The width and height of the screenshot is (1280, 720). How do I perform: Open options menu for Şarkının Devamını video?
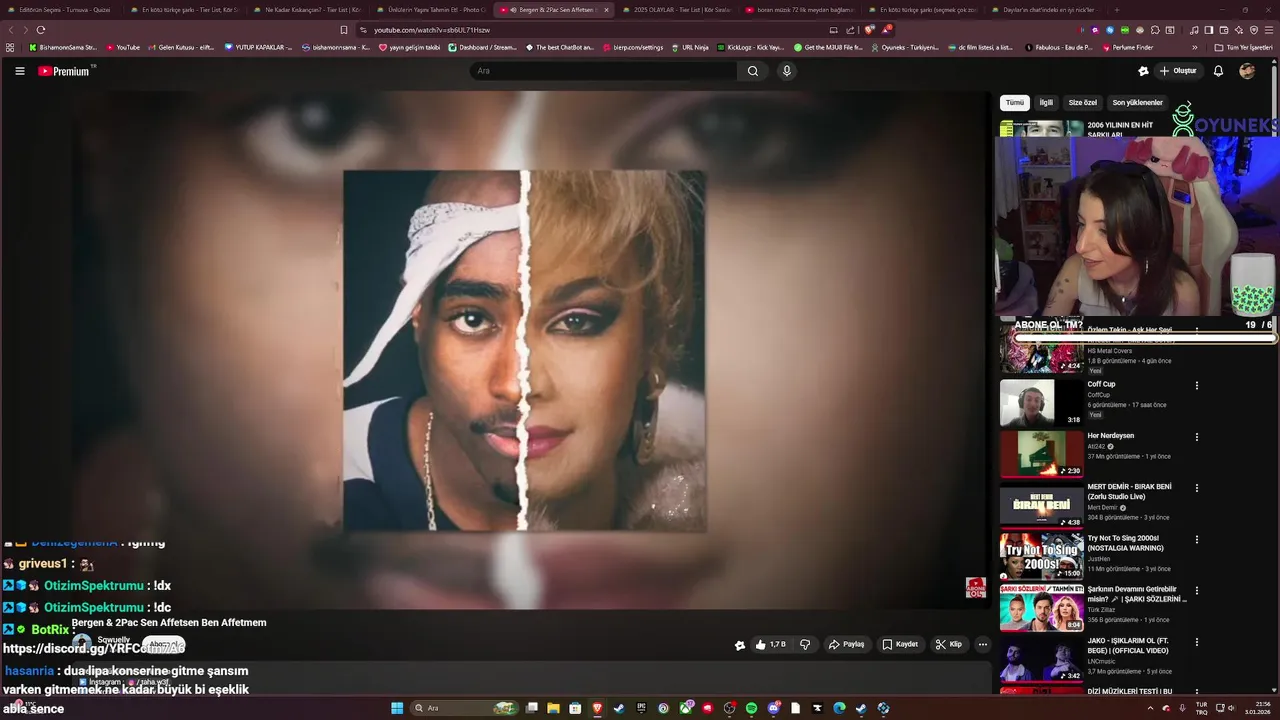(x=1196, y=590)
